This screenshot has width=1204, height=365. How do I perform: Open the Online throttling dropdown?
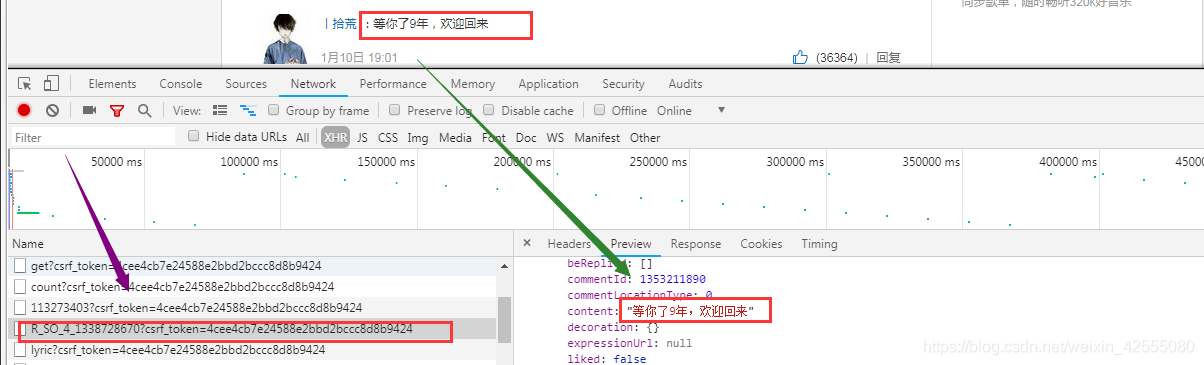point(674,110)
